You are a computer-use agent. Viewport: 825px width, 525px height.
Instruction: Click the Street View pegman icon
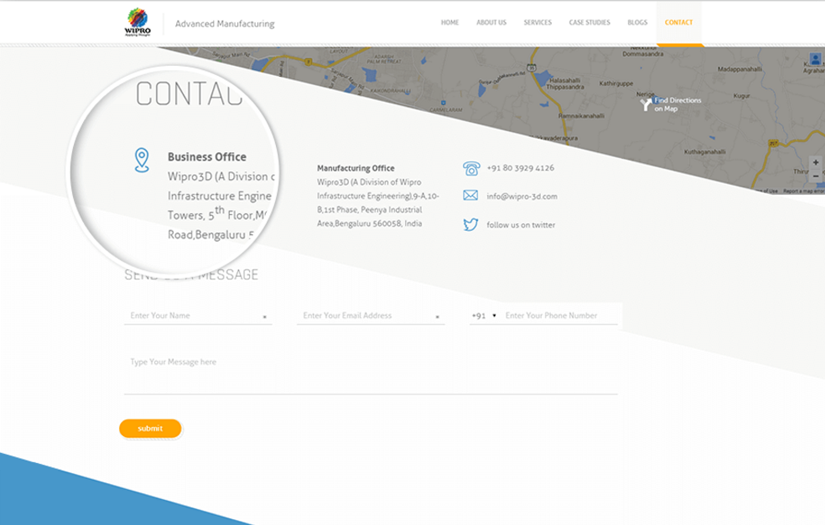(x=816, y=59)
